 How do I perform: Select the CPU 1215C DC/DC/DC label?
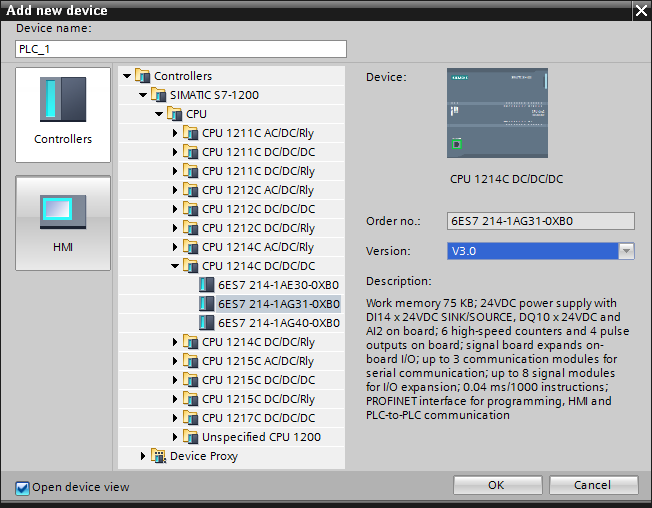point(259,380)
